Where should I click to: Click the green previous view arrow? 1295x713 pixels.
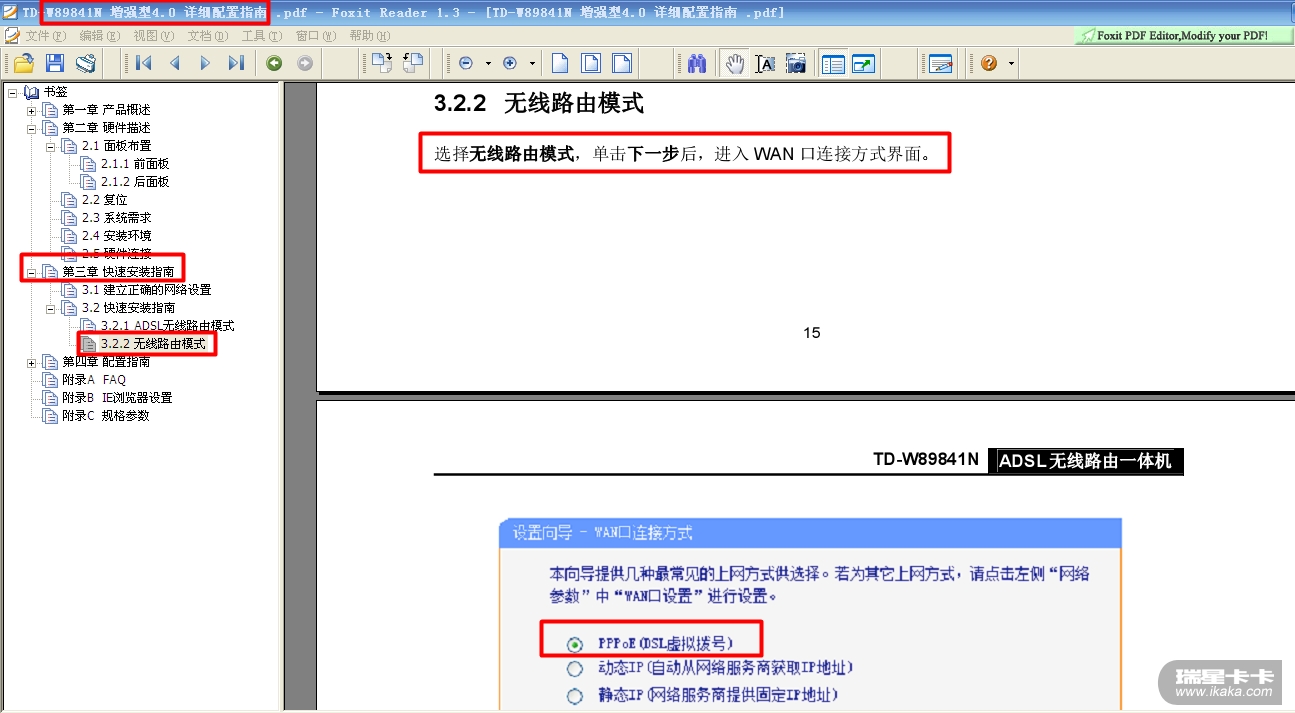(x=274, y=63)
